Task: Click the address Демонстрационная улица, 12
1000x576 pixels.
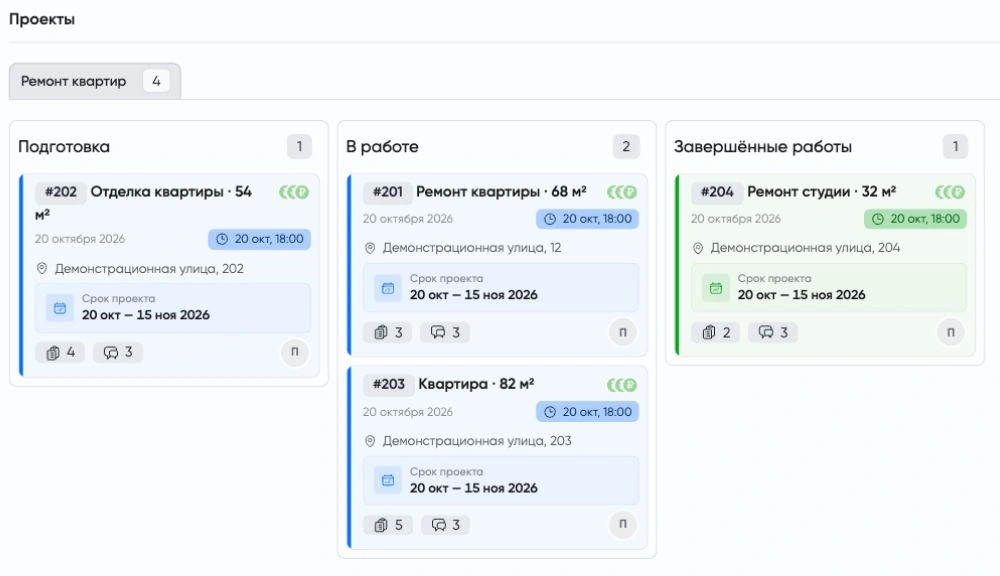Action: [472, 247]
